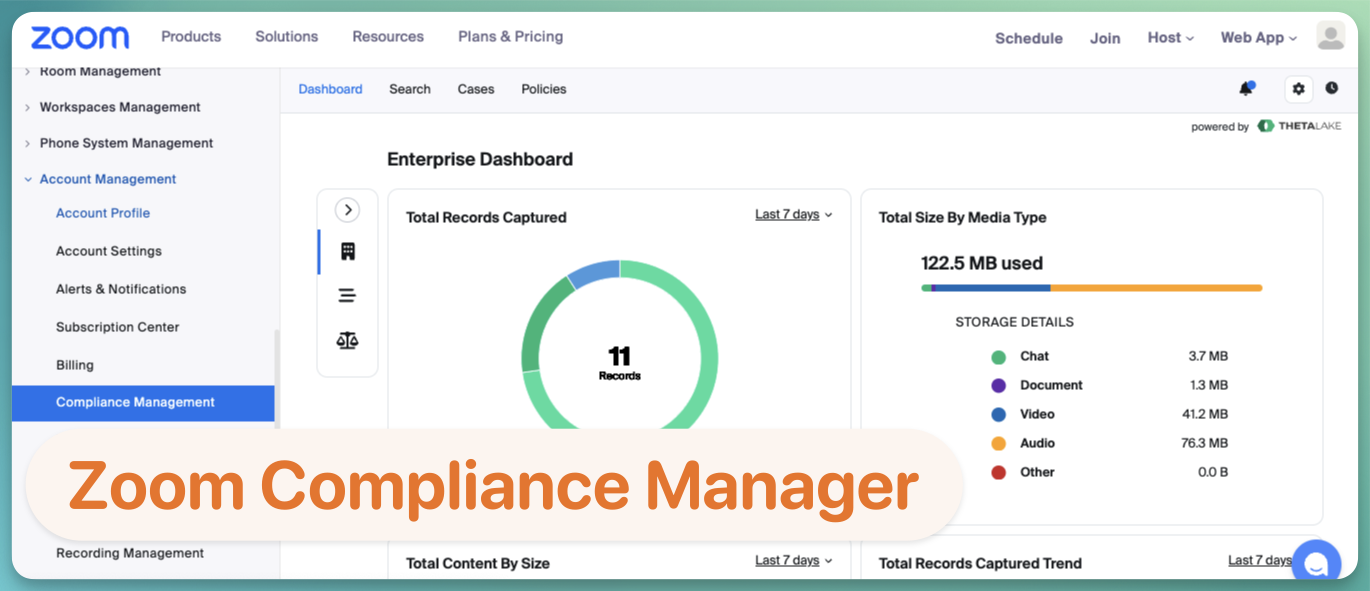Image resolution: width=1370 pixels, height=591 pixels.
Task: Switch to the Dashboard tab
Action: (x=330, y=89)
